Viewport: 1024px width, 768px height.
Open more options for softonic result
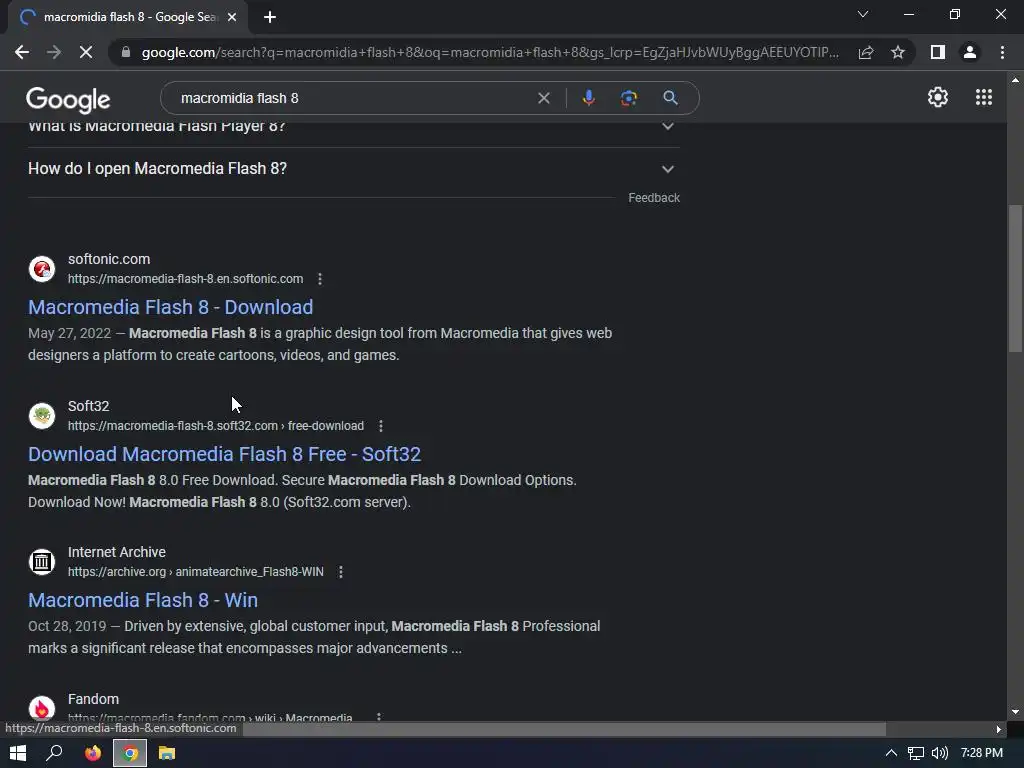coord(320,279)
